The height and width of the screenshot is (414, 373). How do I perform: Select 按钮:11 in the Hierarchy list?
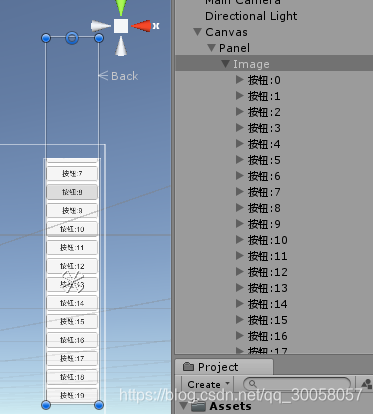coord(268,256)
